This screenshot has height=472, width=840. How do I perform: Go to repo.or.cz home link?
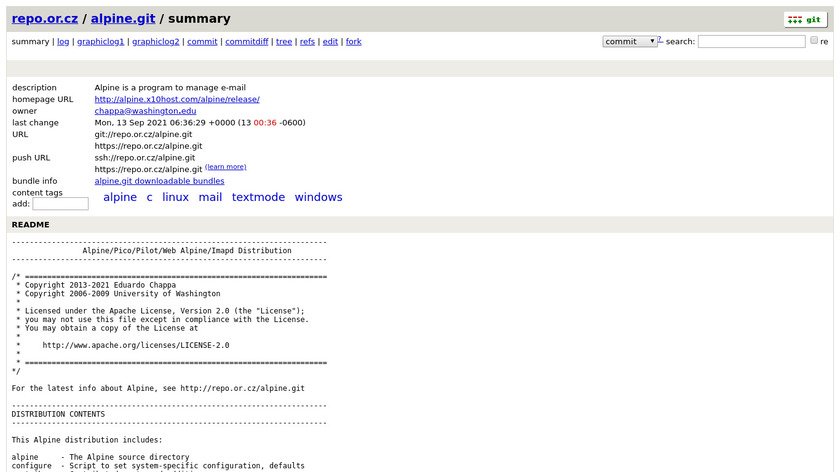pyautogui.click(x=45, y=18)
